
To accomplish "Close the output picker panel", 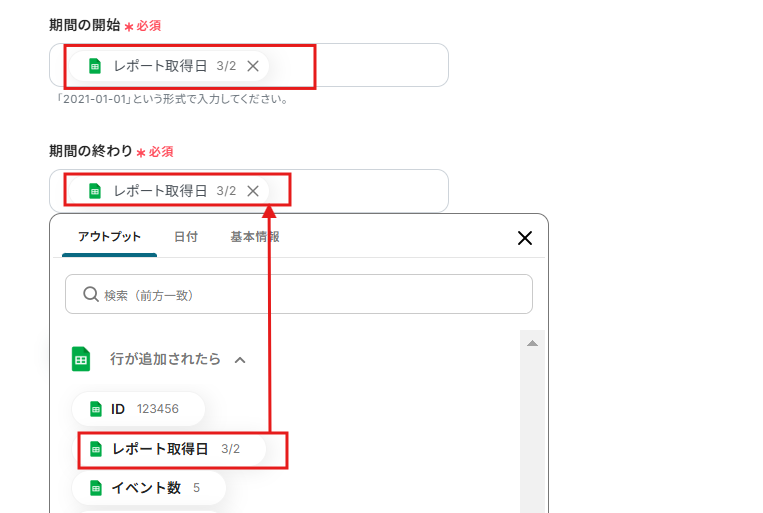I will coord(525,238).
